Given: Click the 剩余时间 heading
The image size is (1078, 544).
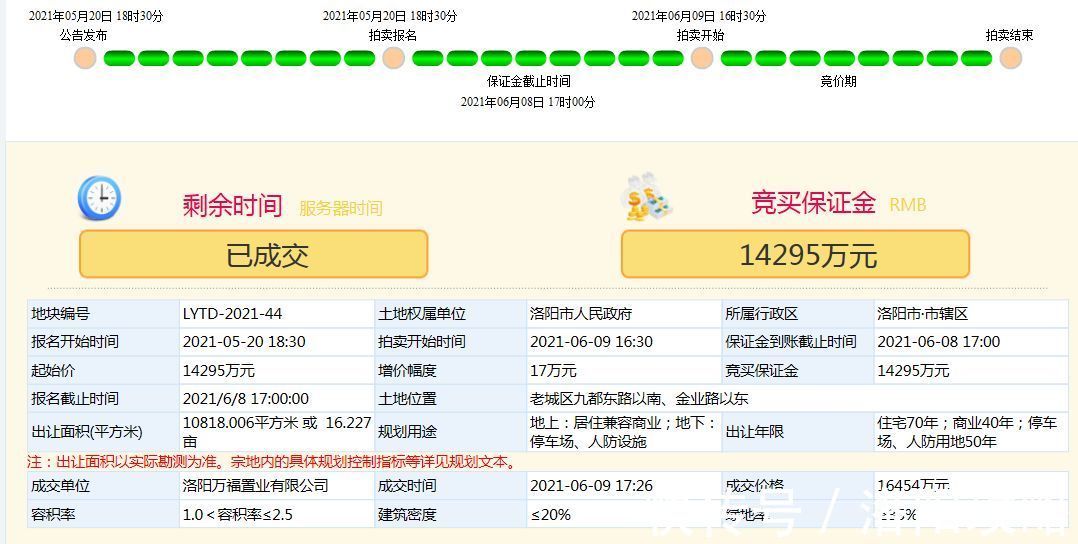Looking at the screenshot, I should tap(232, 205).
